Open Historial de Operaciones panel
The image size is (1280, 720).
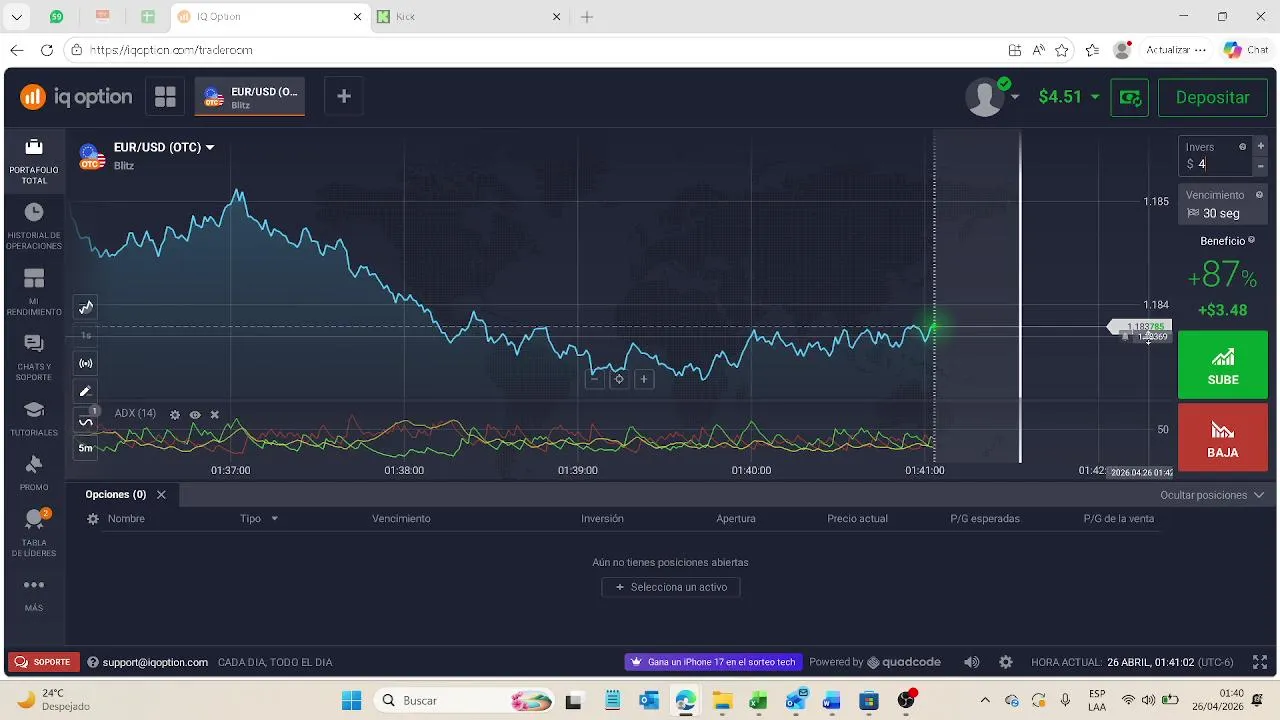click(x=34, y=226)
